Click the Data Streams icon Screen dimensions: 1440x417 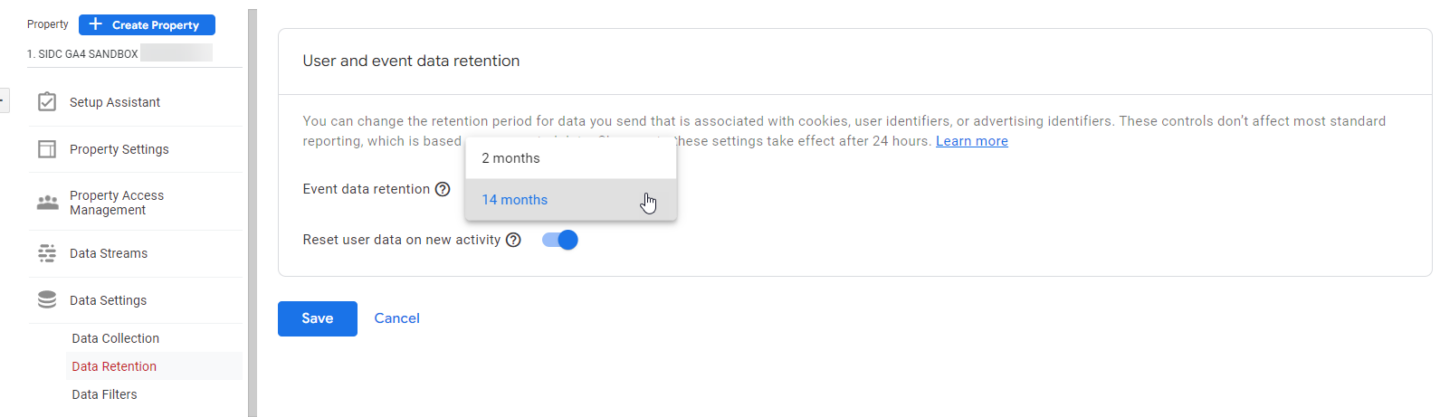tap(46, 253)
